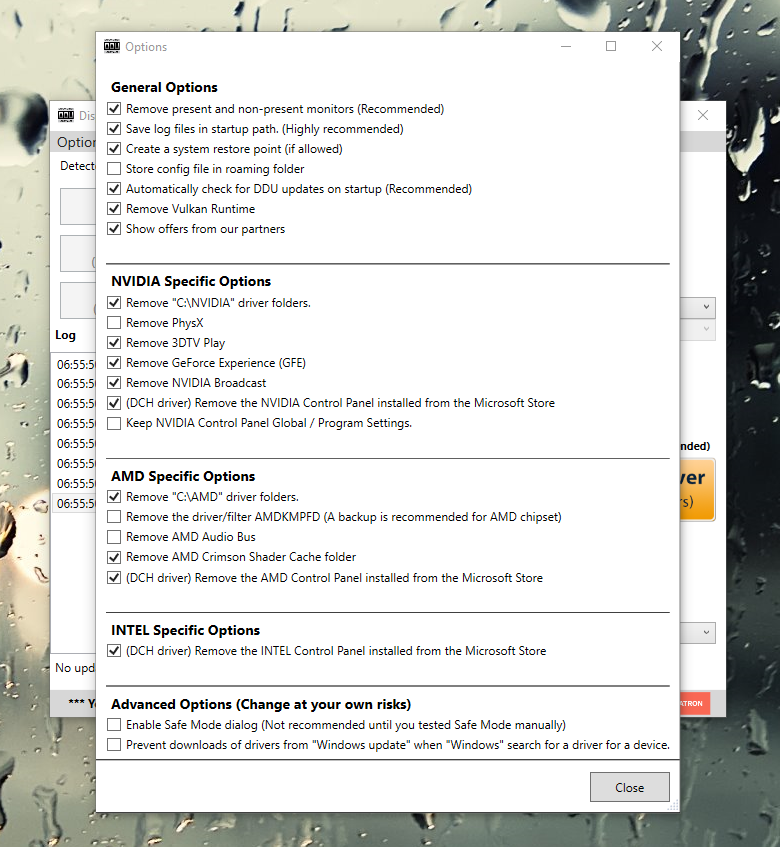Uncheck Remove Vulkan Runtime

point(114,209)
